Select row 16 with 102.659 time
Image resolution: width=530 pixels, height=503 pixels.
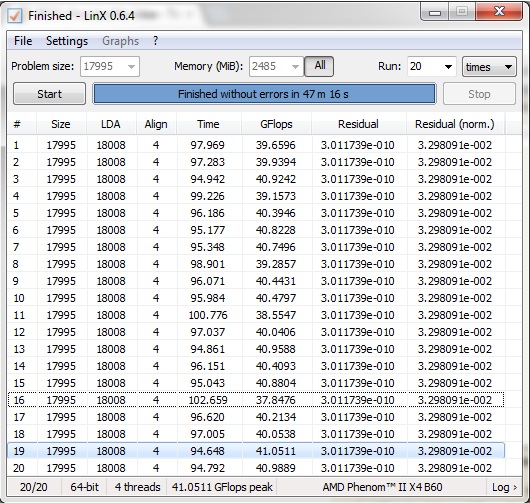click(x=256, y=400)
